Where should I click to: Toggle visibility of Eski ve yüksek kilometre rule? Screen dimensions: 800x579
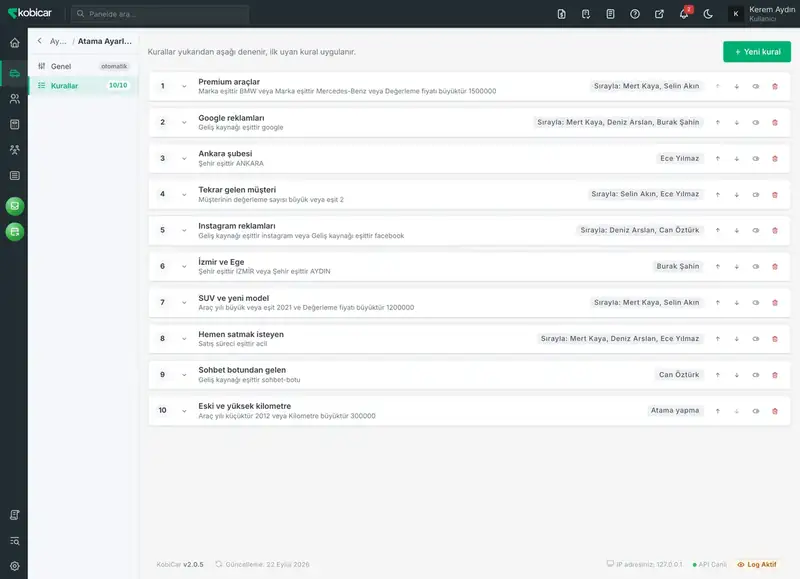tap(756, 411)
